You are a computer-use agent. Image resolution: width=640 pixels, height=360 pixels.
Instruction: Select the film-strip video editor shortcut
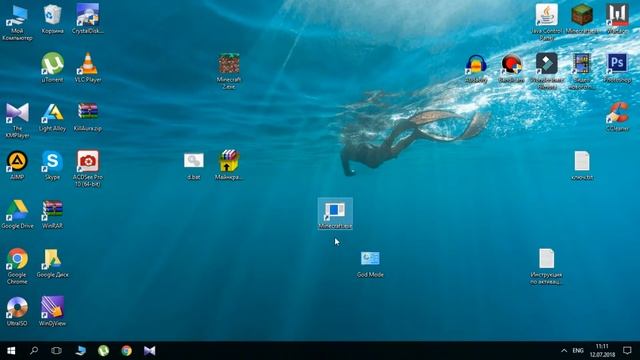coord(582,71)
